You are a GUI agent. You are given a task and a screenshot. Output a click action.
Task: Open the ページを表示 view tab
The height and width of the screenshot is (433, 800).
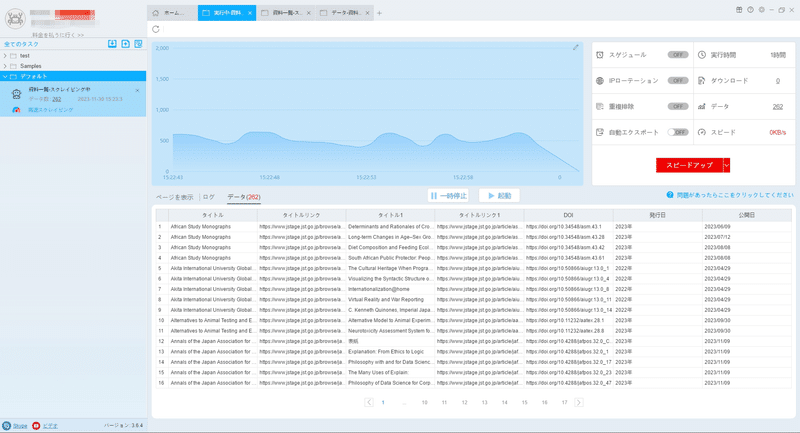click(x=174, y=197)
